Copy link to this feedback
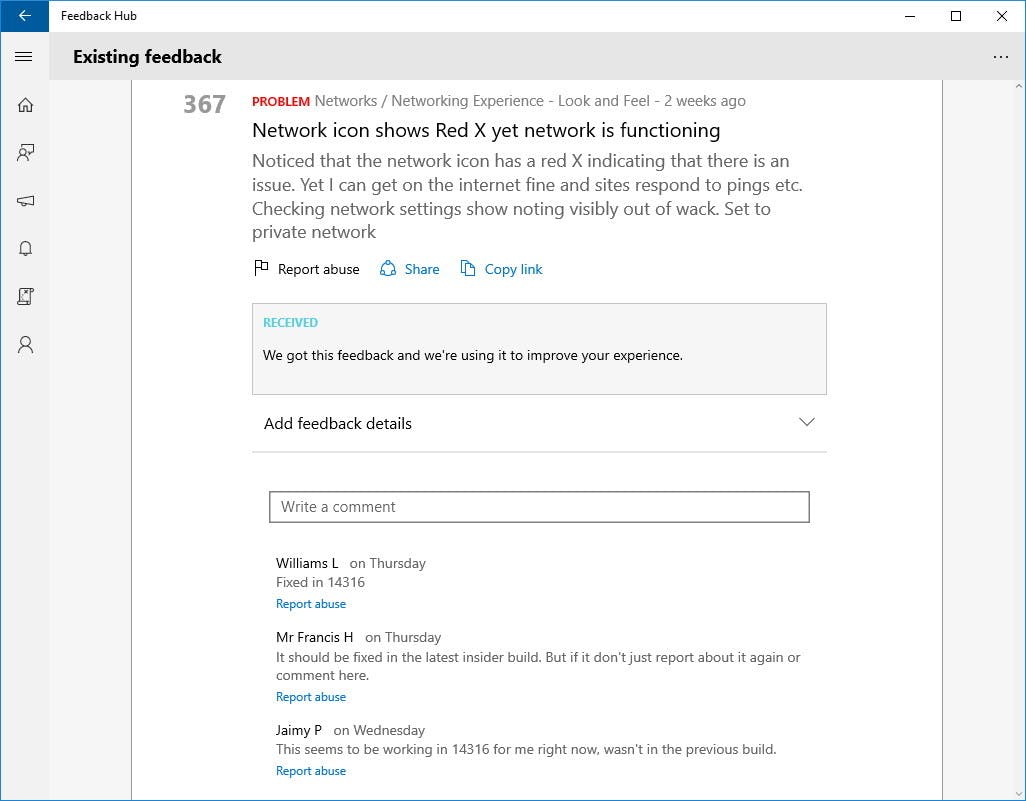 502,269
